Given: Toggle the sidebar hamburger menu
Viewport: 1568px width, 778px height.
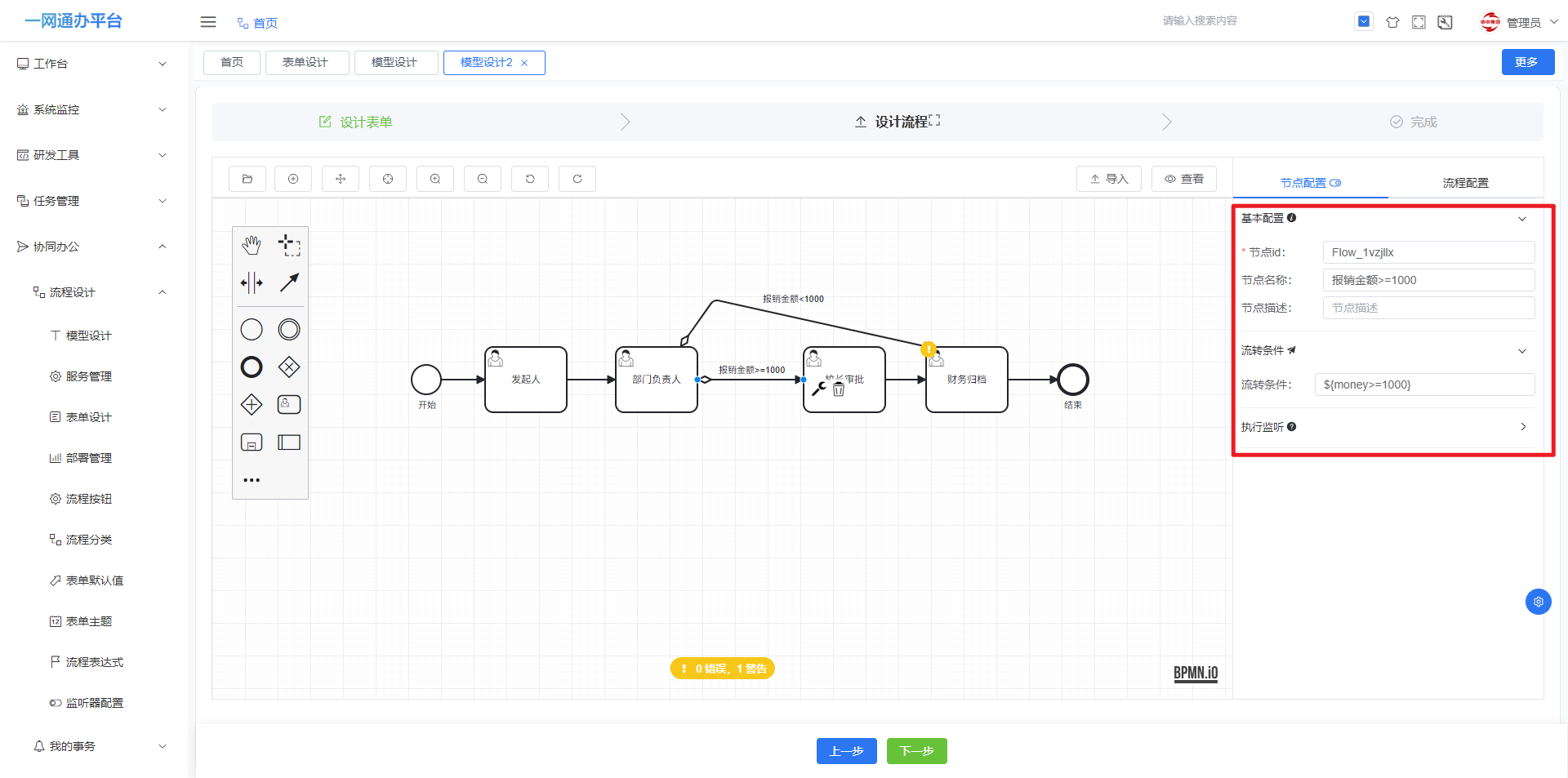Looking at the screenshot, I should [208, 22].
